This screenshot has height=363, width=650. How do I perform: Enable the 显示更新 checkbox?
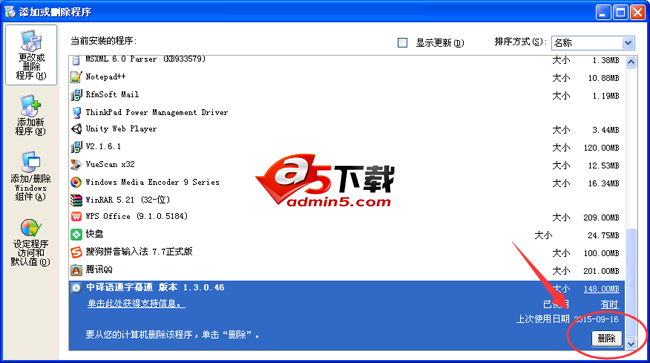tap(403, 43)
